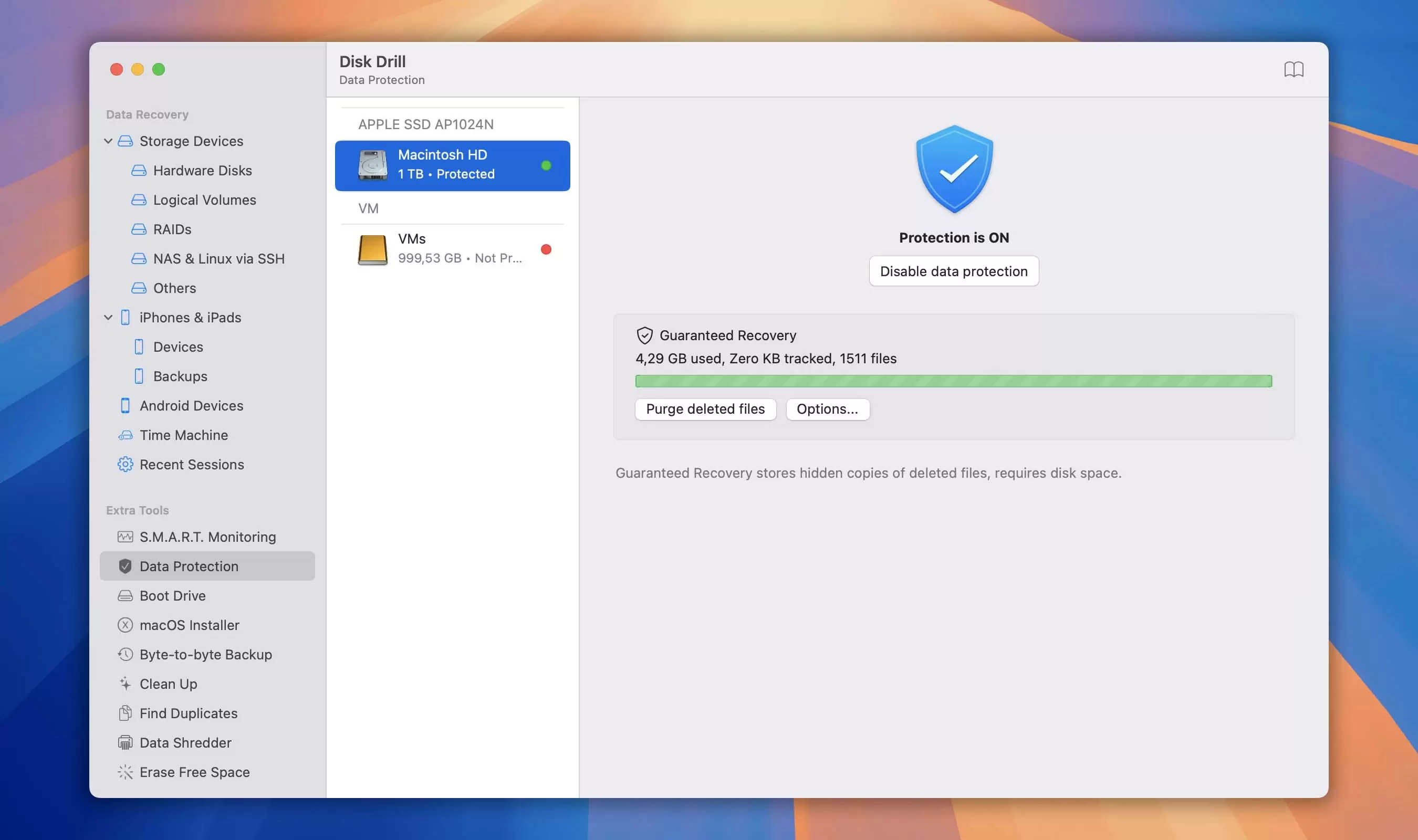
Task: Click the macOS Installer X icon
Action: 125,625
